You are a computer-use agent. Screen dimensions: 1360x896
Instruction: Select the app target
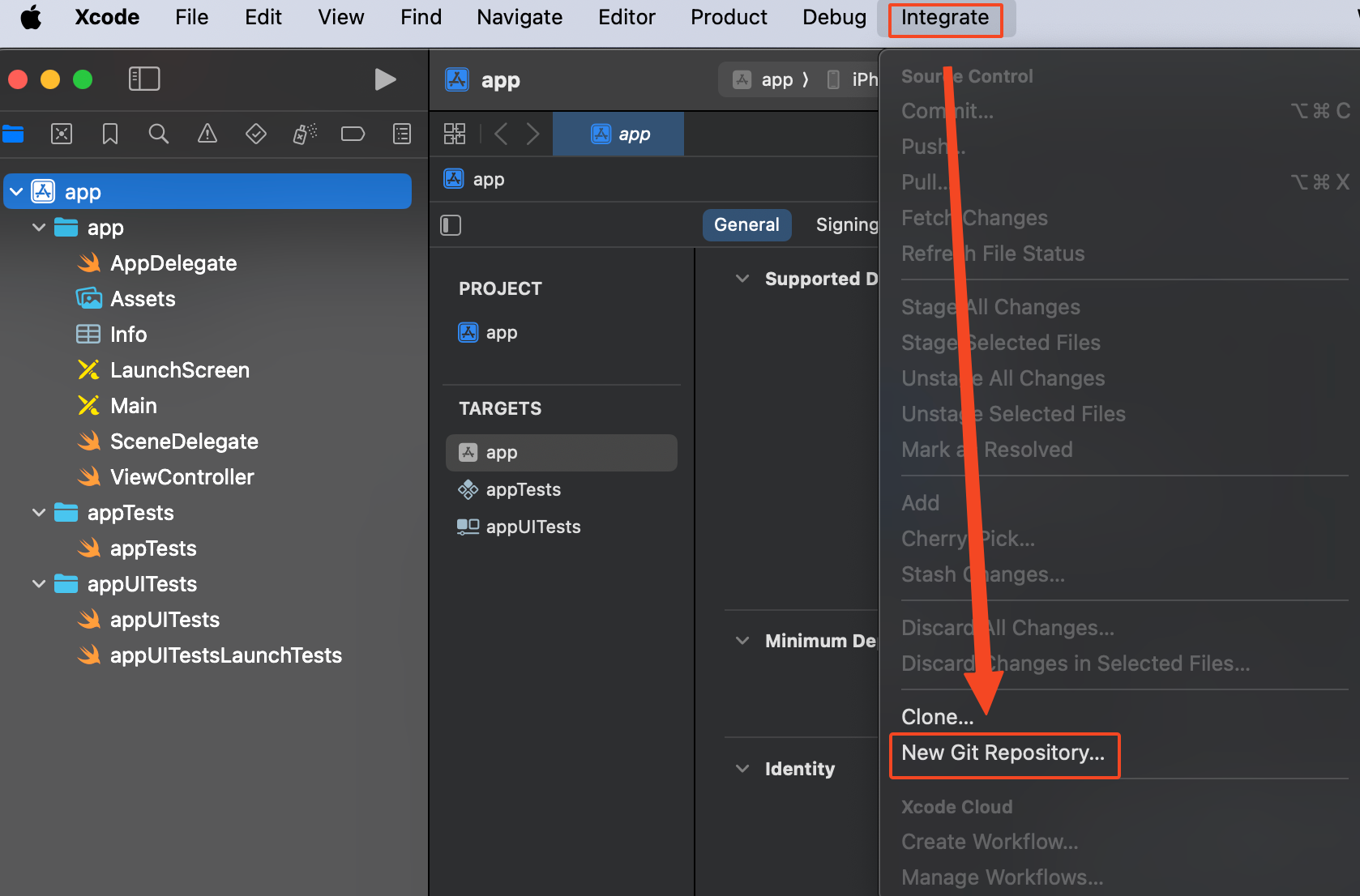pyautogui.click(x=561, y=453)
